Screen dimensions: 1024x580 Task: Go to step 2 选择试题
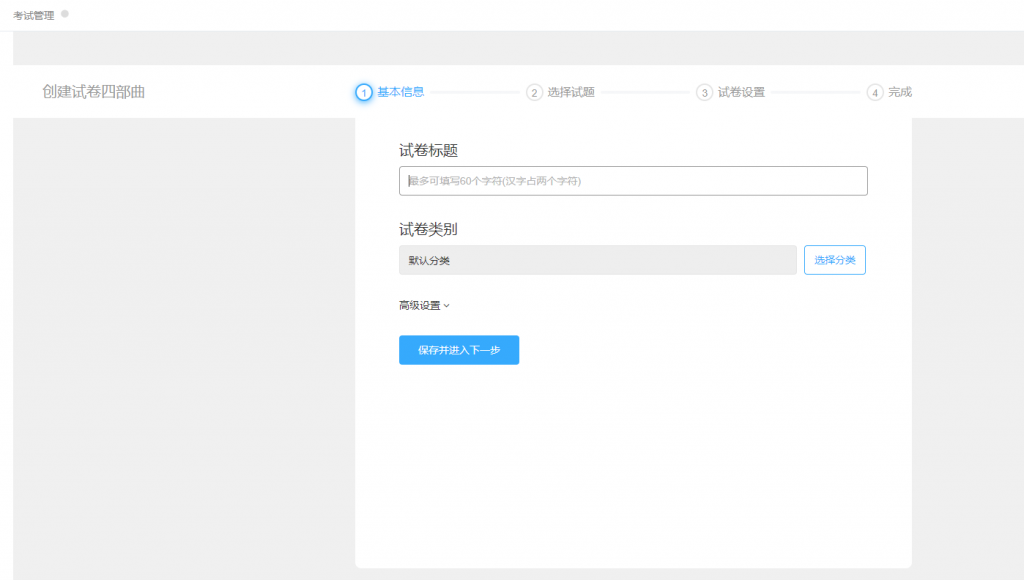[560, 92]
